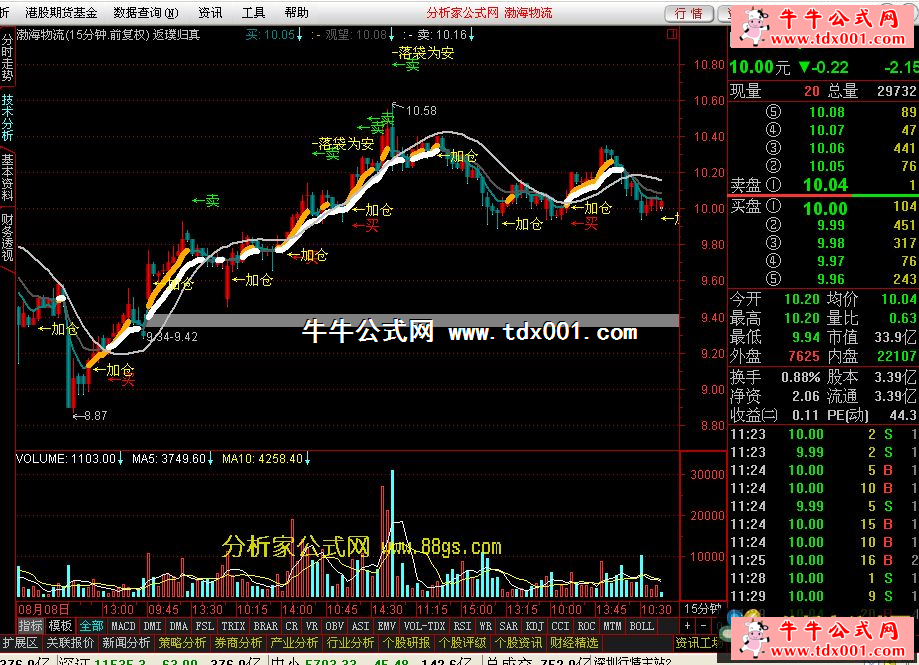Expand the 观望:10.08 indicator arrow
Screen dimensions: 919x665
392,35
